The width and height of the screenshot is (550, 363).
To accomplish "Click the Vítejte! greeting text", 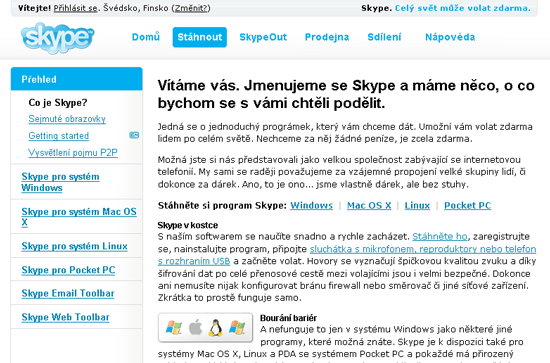I will pyautogui.click(x=34, y=8).
